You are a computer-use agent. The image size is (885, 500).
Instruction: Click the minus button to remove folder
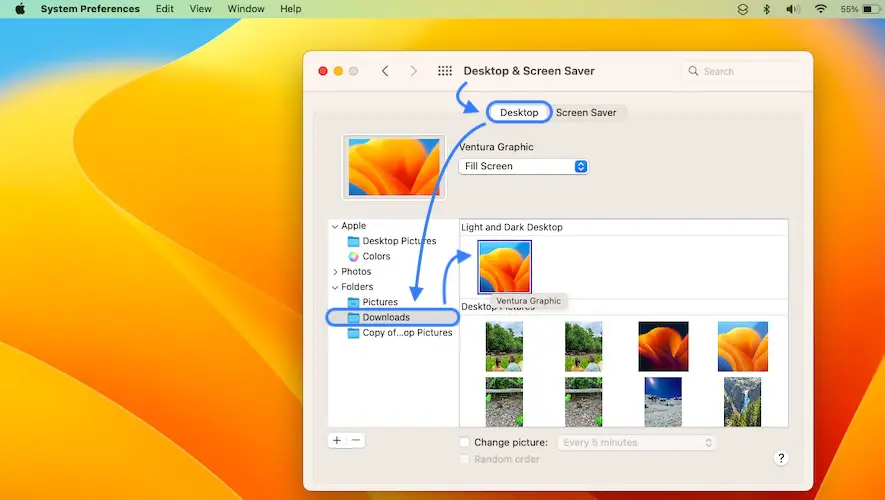(356, 440)
